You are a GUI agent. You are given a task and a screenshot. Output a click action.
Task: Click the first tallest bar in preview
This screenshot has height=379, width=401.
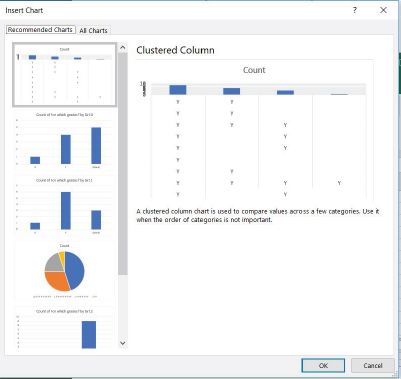pos(178,90)
